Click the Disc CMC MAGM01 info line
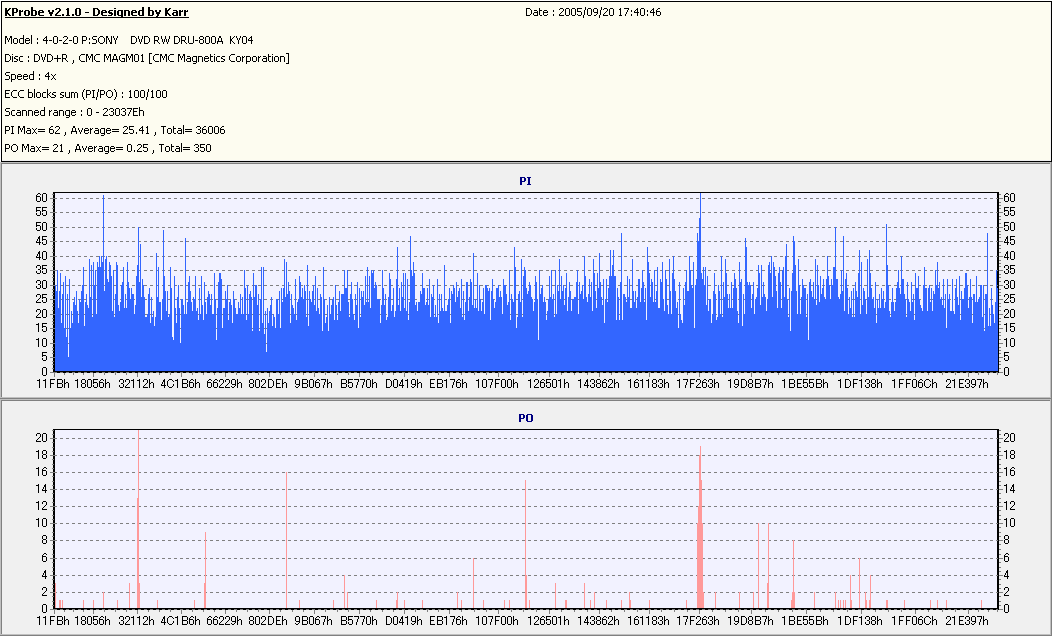 pyautogui.click(x=147, y=58)
